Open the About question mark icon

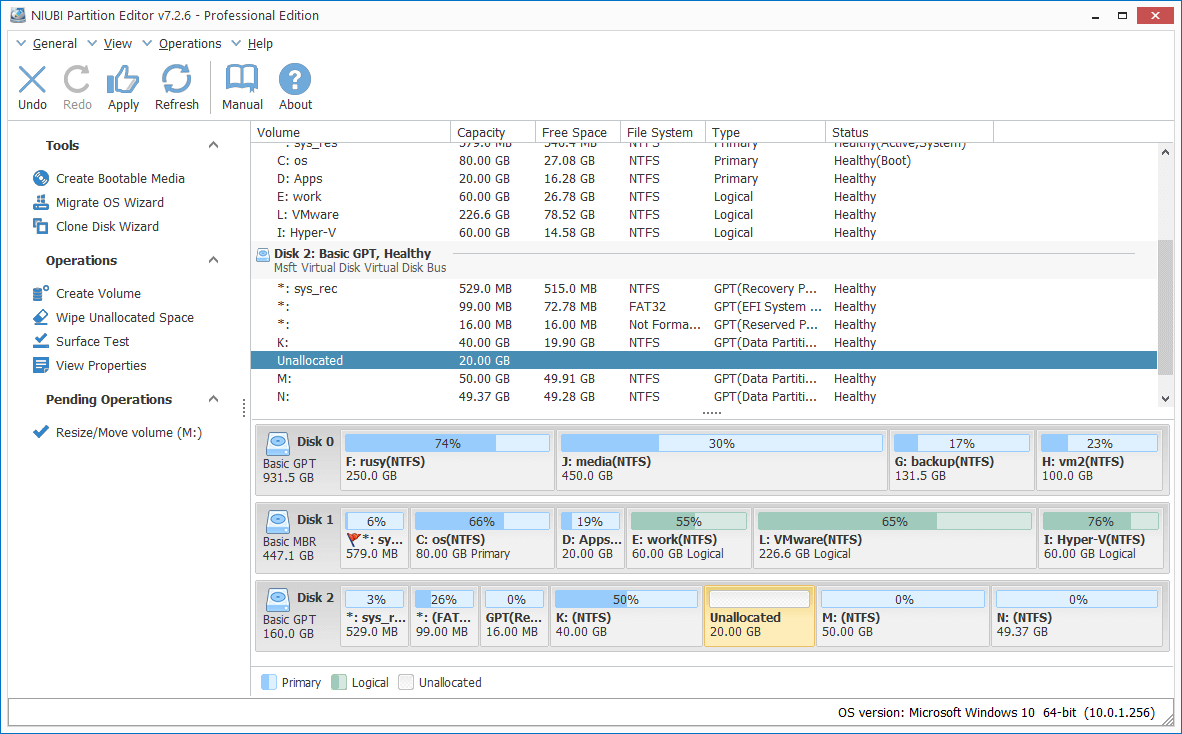click(295, 81)
